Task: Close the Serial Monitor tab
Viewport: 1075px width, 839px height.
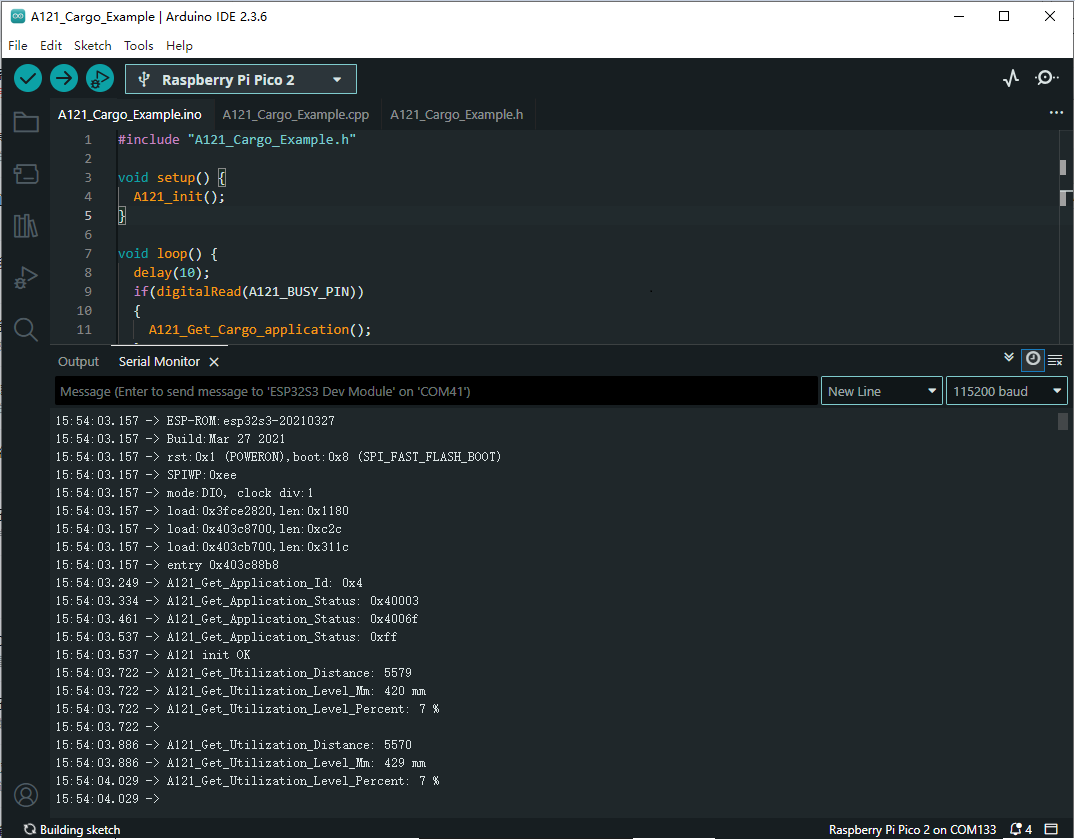Action: coord(214,362)
